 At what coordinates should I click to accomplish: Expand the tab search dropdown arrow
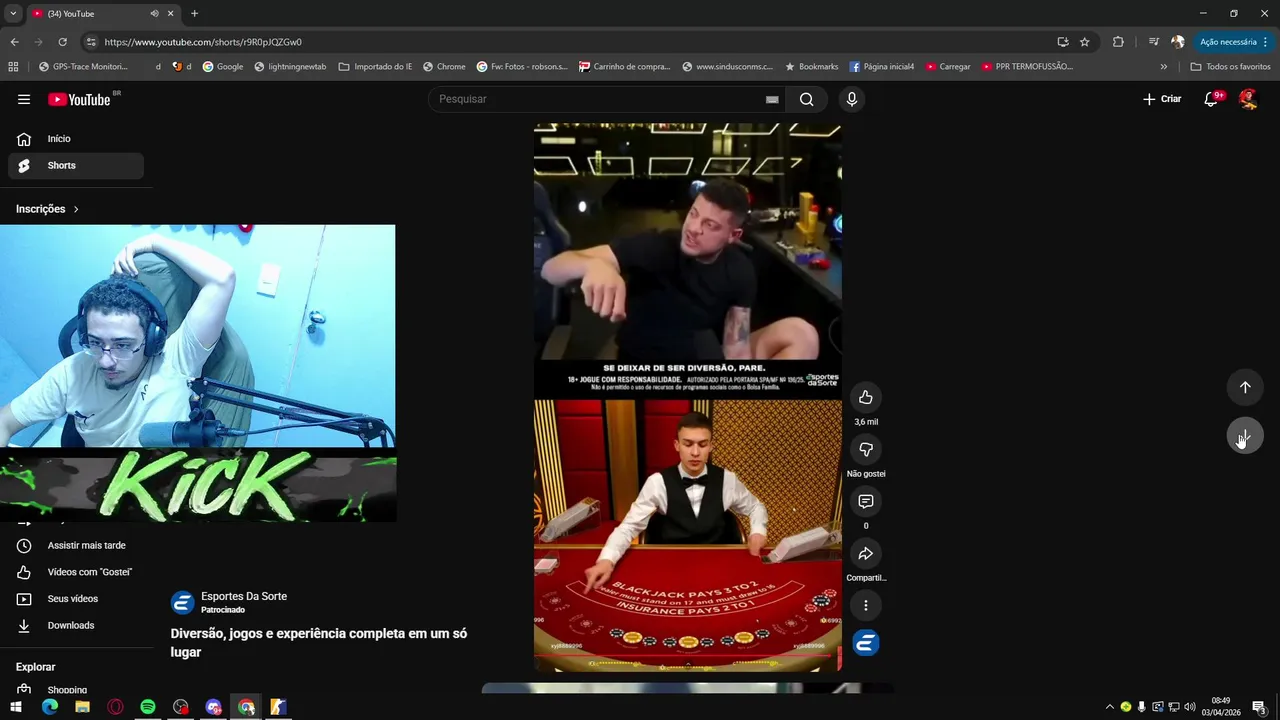click(13, 14)
